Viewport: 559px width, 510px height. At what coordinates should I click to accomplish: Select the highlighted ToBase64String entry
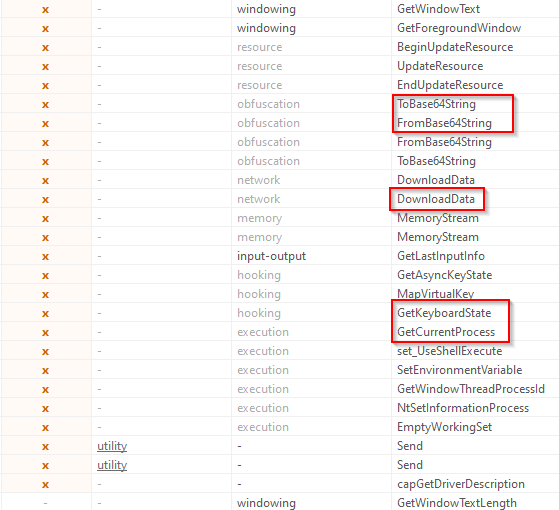(x=436, y=104)
